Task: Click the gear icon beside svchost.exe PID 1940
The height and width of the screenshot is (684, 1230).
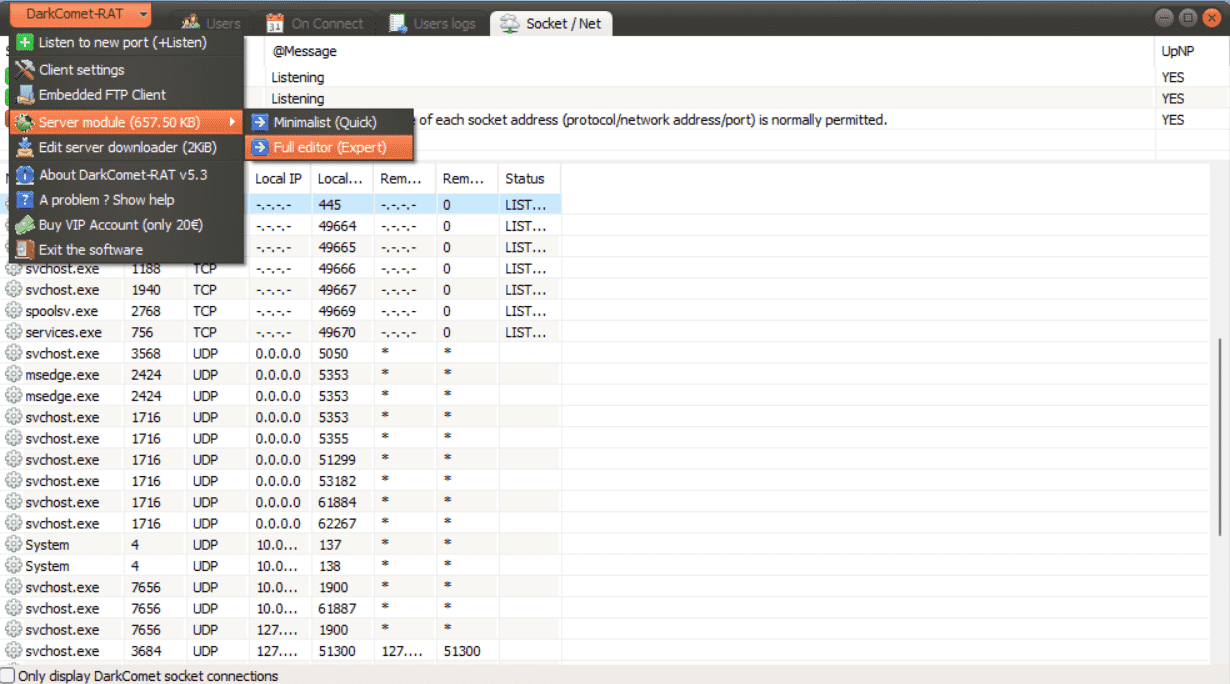Action: pos(14,290)
